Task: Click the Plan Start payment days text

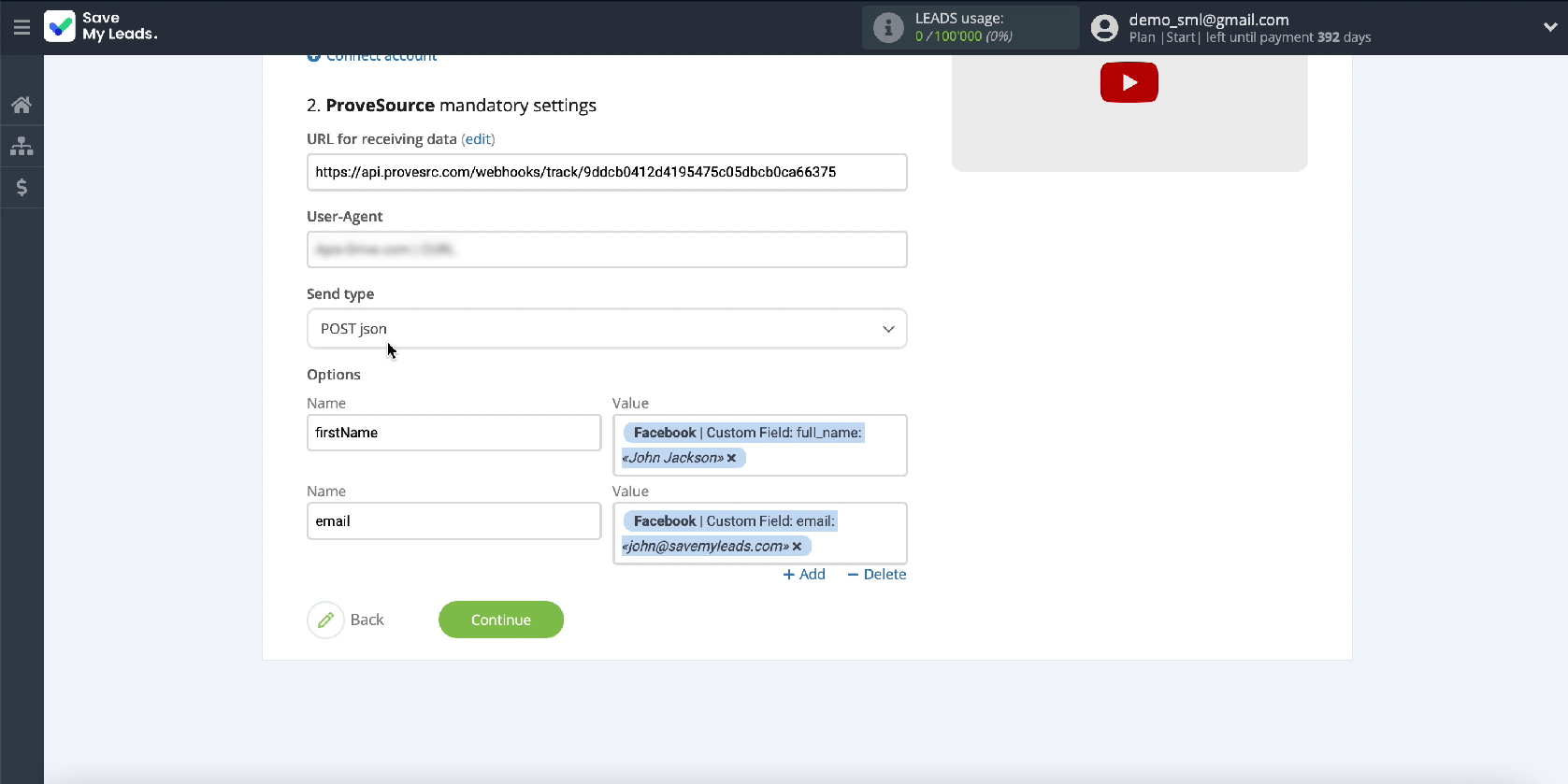Action: coord(1250,37)
